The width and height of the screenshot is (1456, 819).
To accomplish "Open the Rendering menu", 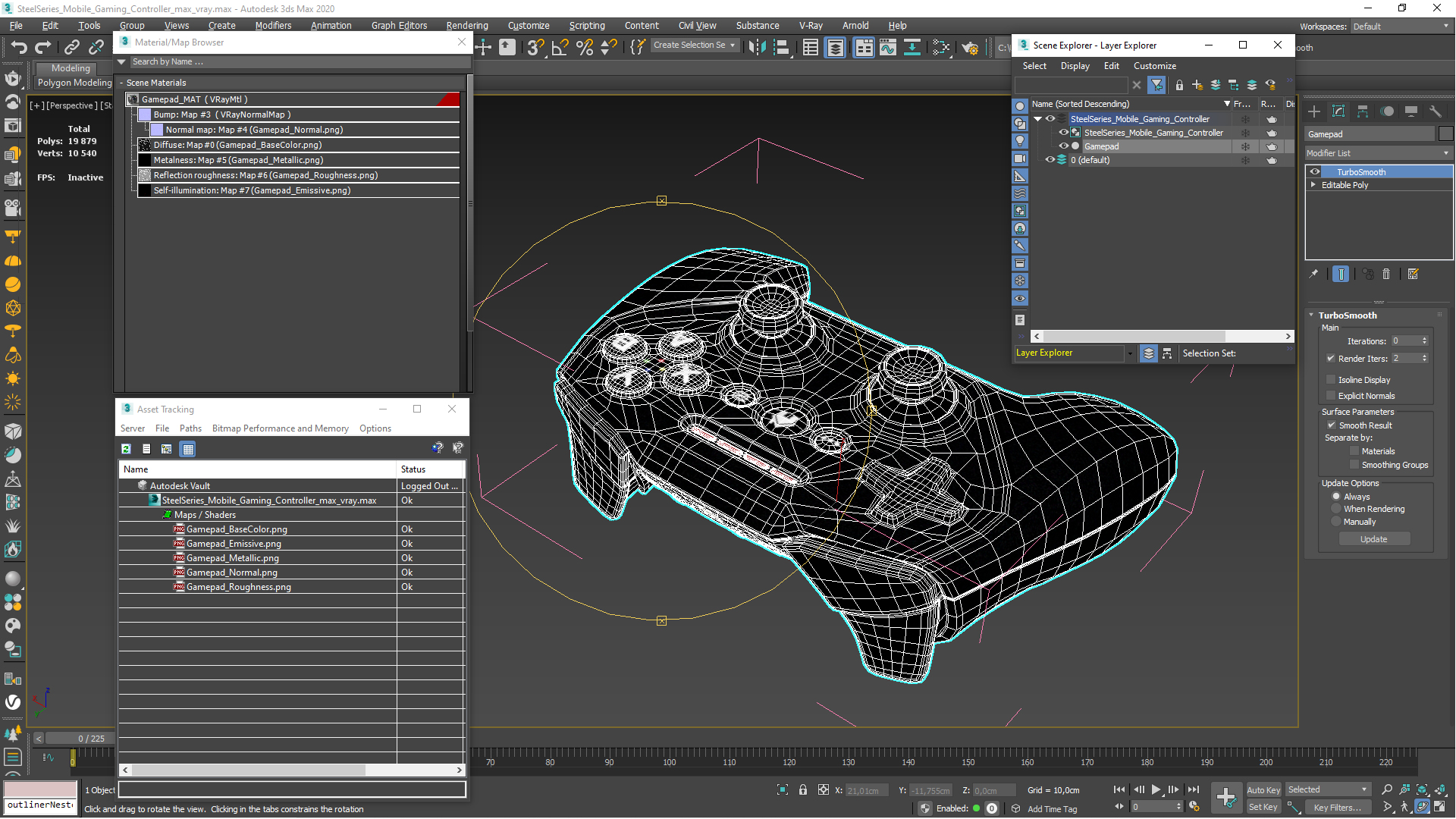I will click(466, 25).
